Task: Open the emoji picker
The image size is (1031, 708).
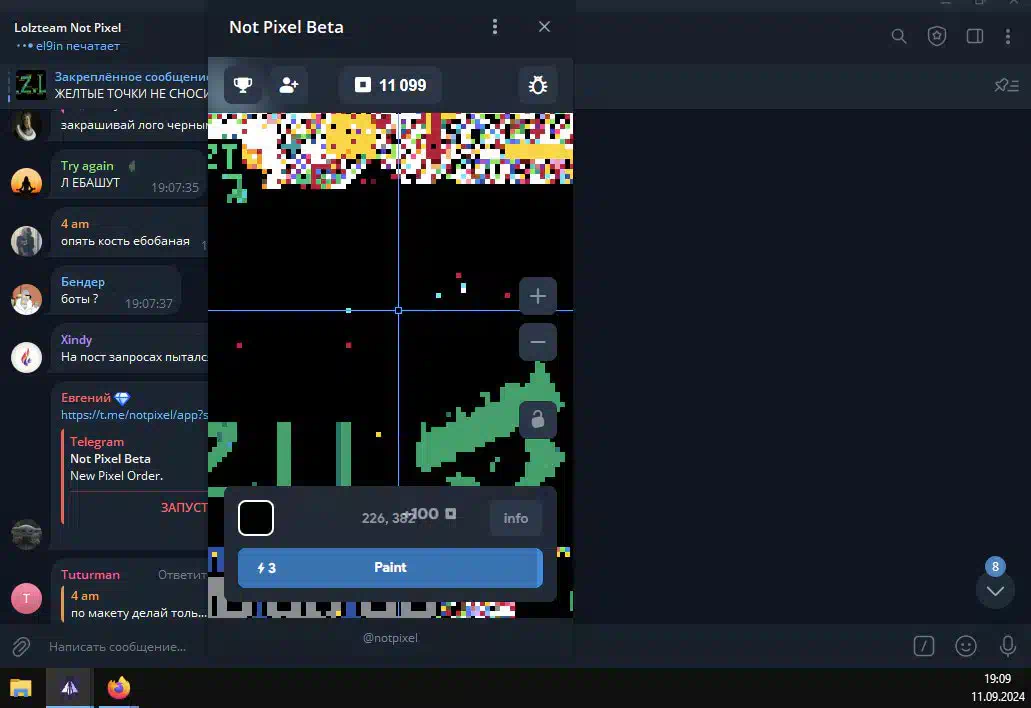Action: click(x=966, y=646)
